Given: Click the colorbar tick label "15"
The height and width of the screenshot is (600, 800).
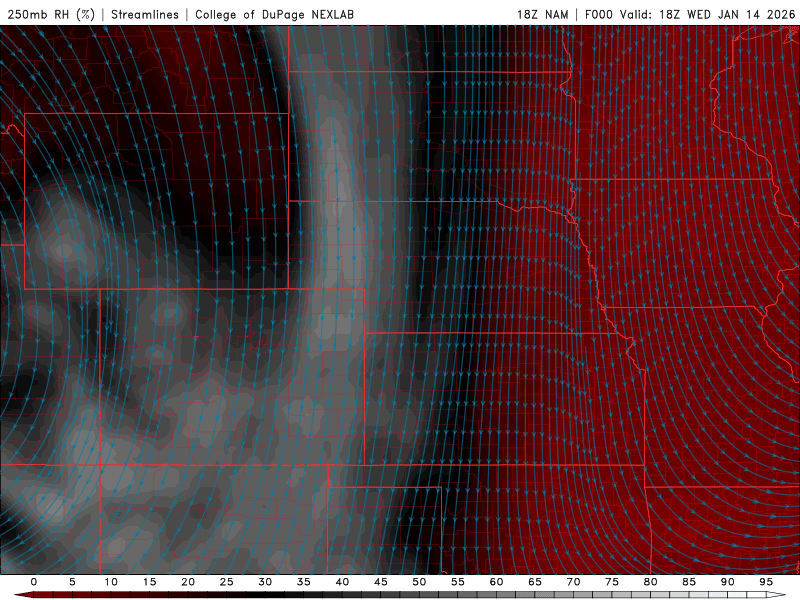Looking at the screenshot, I should click(149, 582).
